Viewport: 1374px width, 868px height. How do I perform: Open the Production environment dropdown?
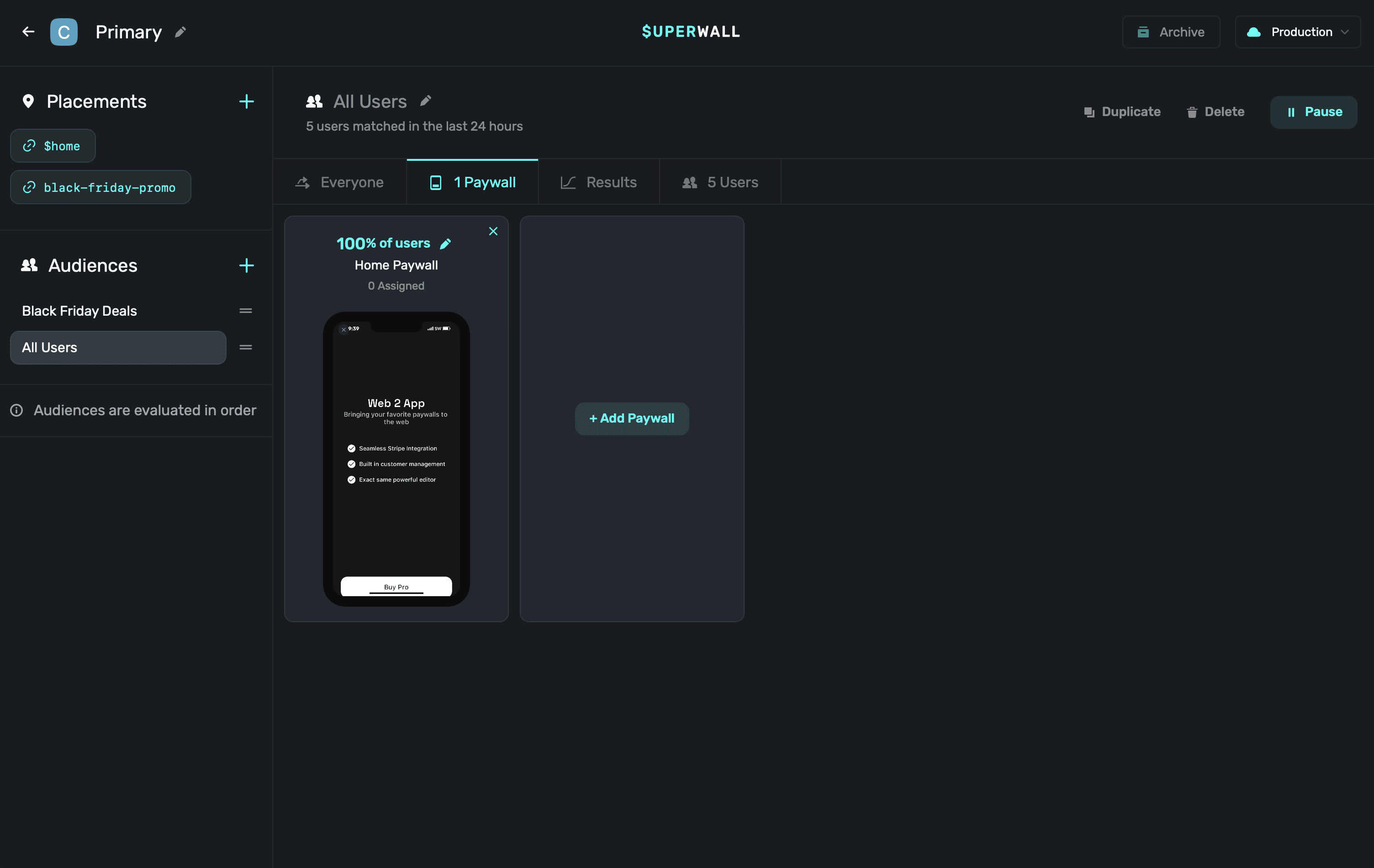pyautogui.click(x=1298, y=32)
